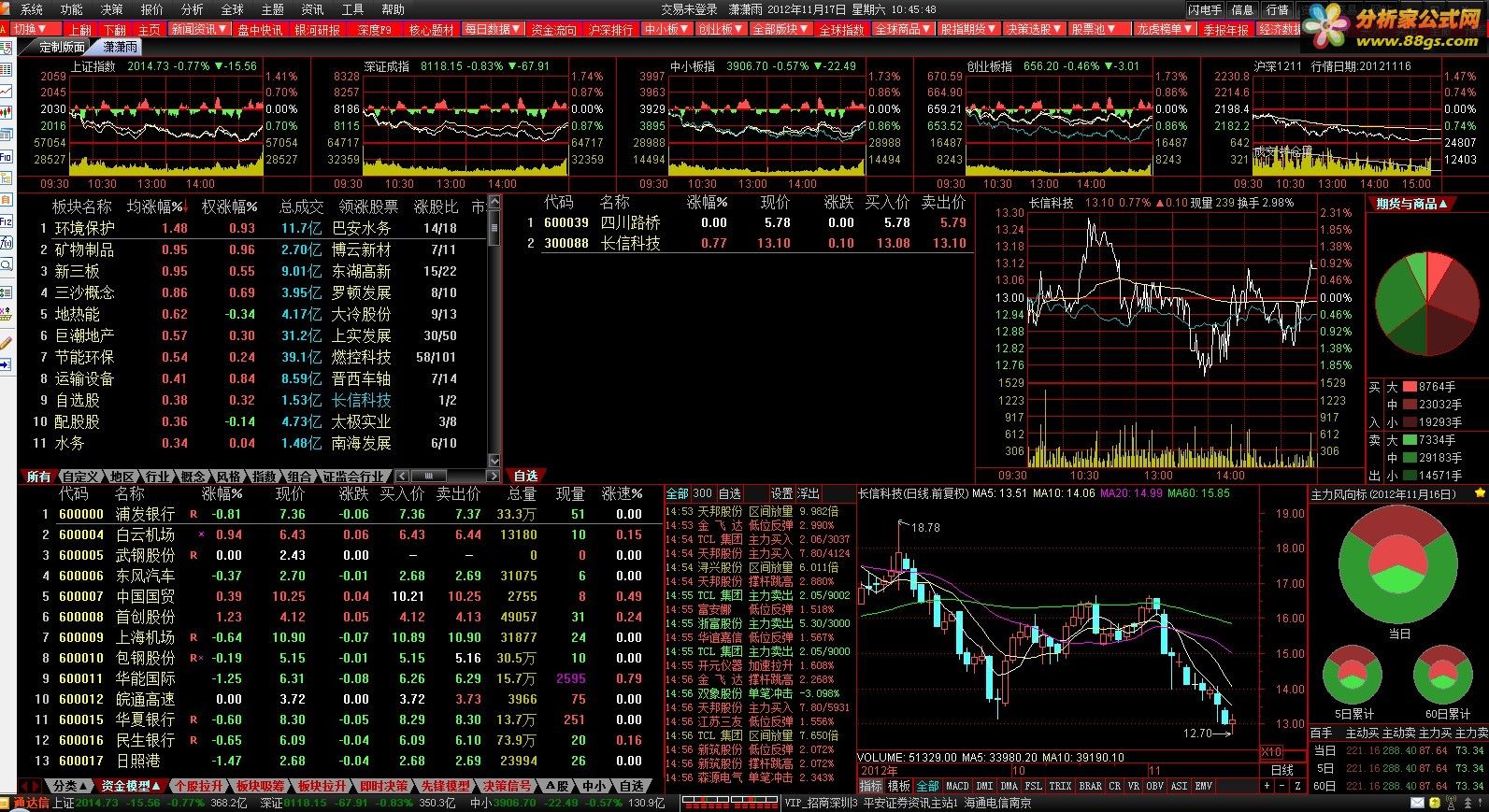
Task: Expand the 新闻资讯 dropdown
Action: click(199, 29)
